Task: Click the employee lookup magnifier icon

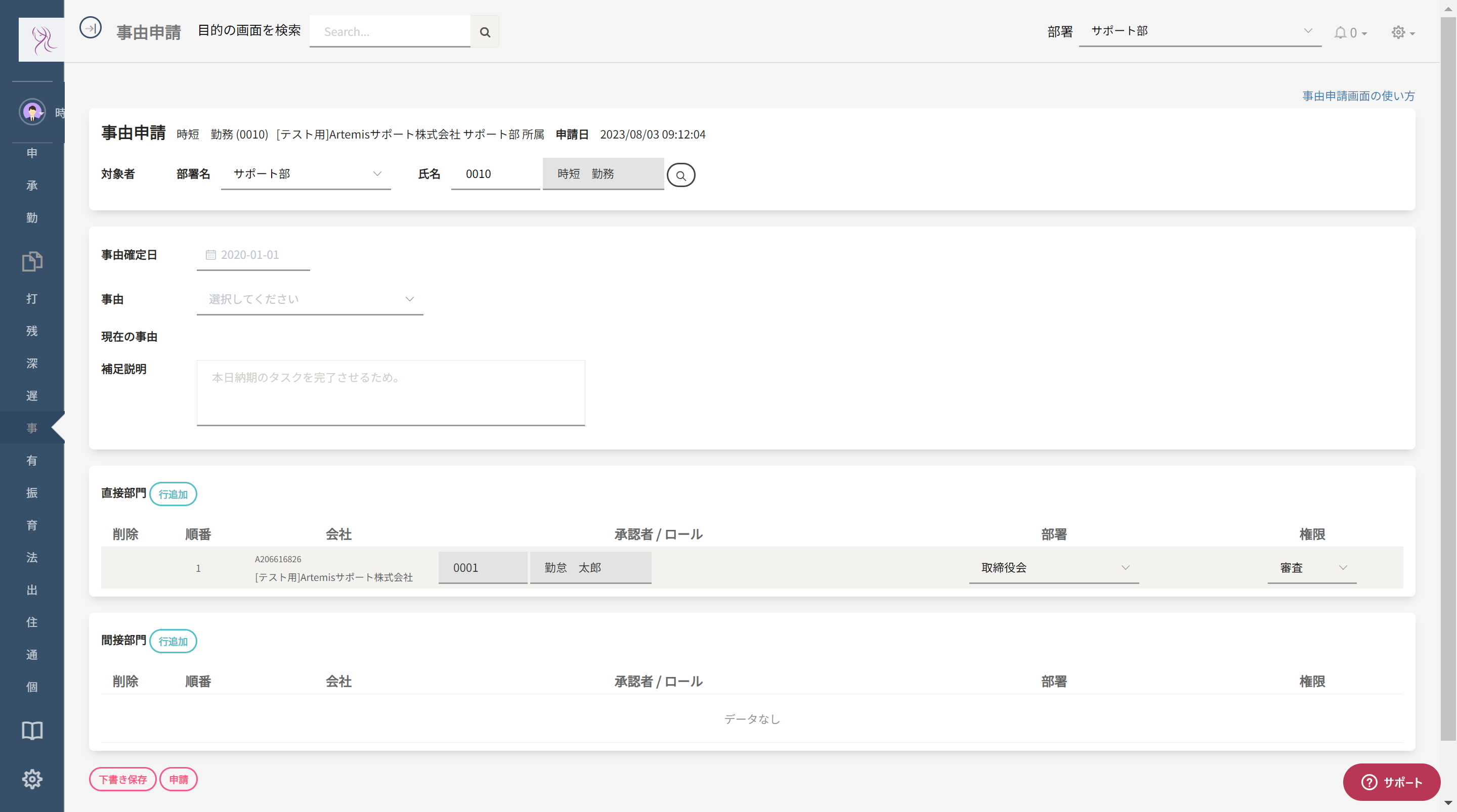Action: (x=681, y=175)
